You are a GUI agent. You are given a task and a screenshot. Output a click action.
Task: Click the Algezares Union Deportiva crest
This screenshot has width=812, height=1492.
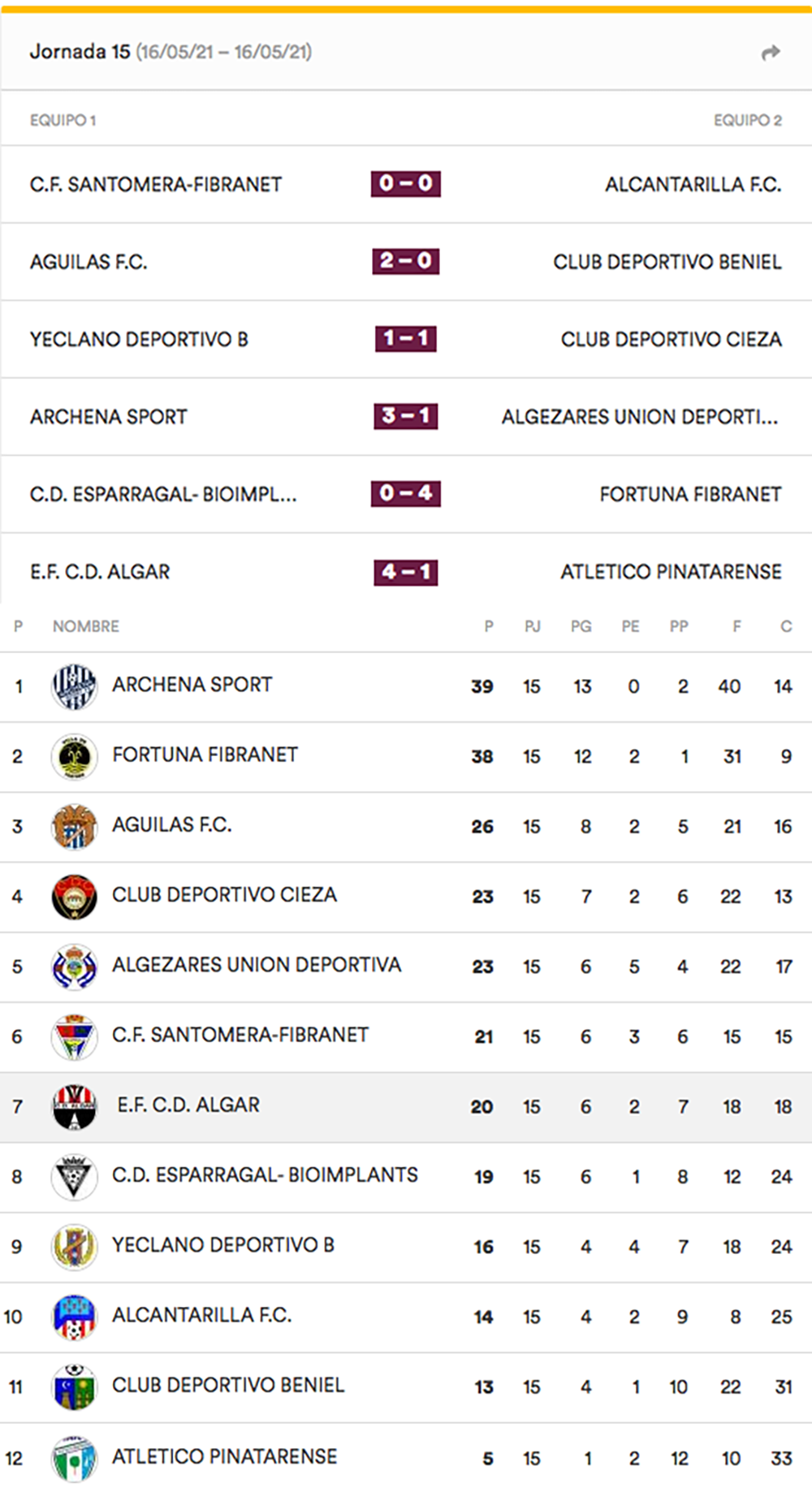point(74,967)
